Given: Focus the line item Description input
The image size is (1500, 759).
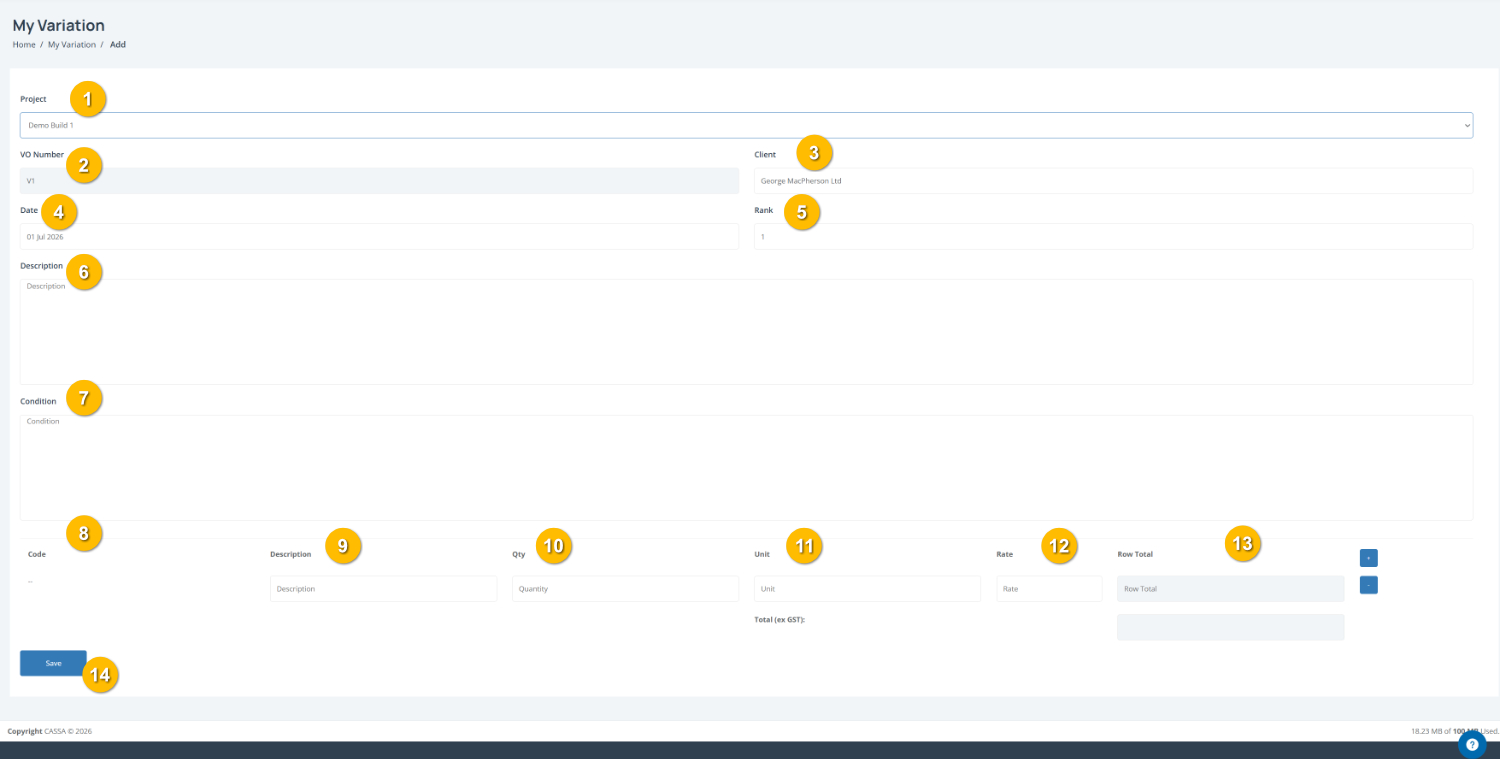Looking at the screenshot, I should 383,589.
